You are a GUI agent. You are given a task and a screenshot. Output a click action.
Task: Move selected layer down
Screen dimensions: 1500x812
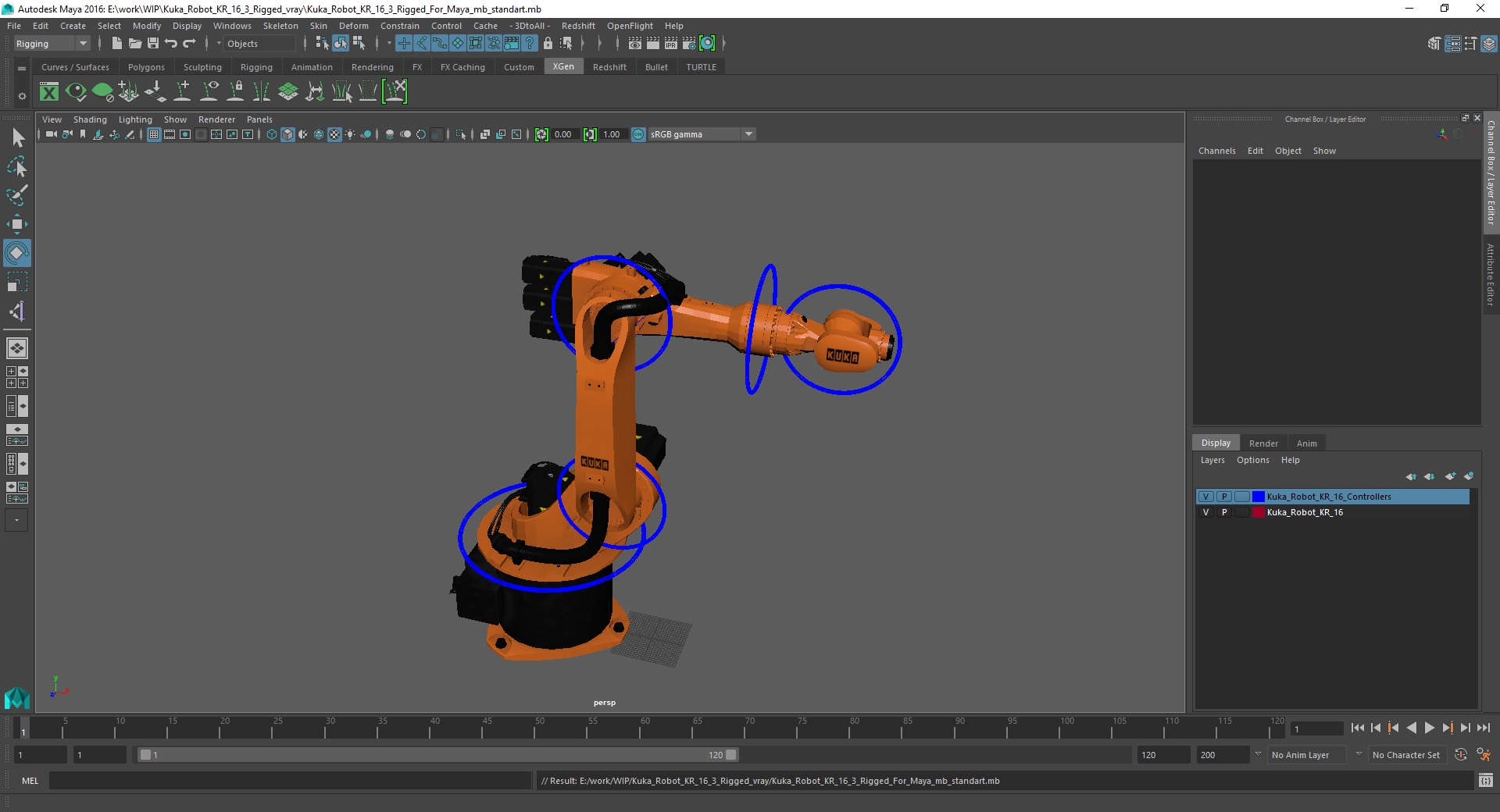pyautogui.click(x=1429, y=476)
